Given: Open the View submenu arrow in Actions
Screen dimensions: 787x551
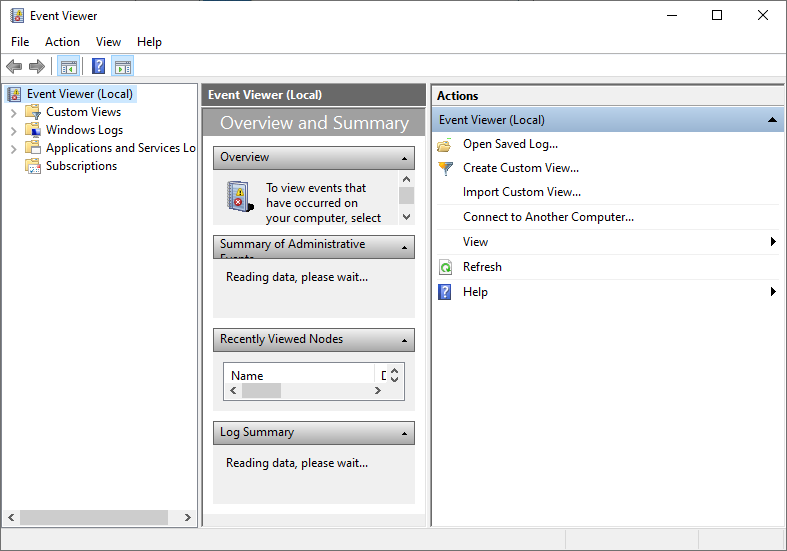Looking at the screenshot, I should 773,242.
